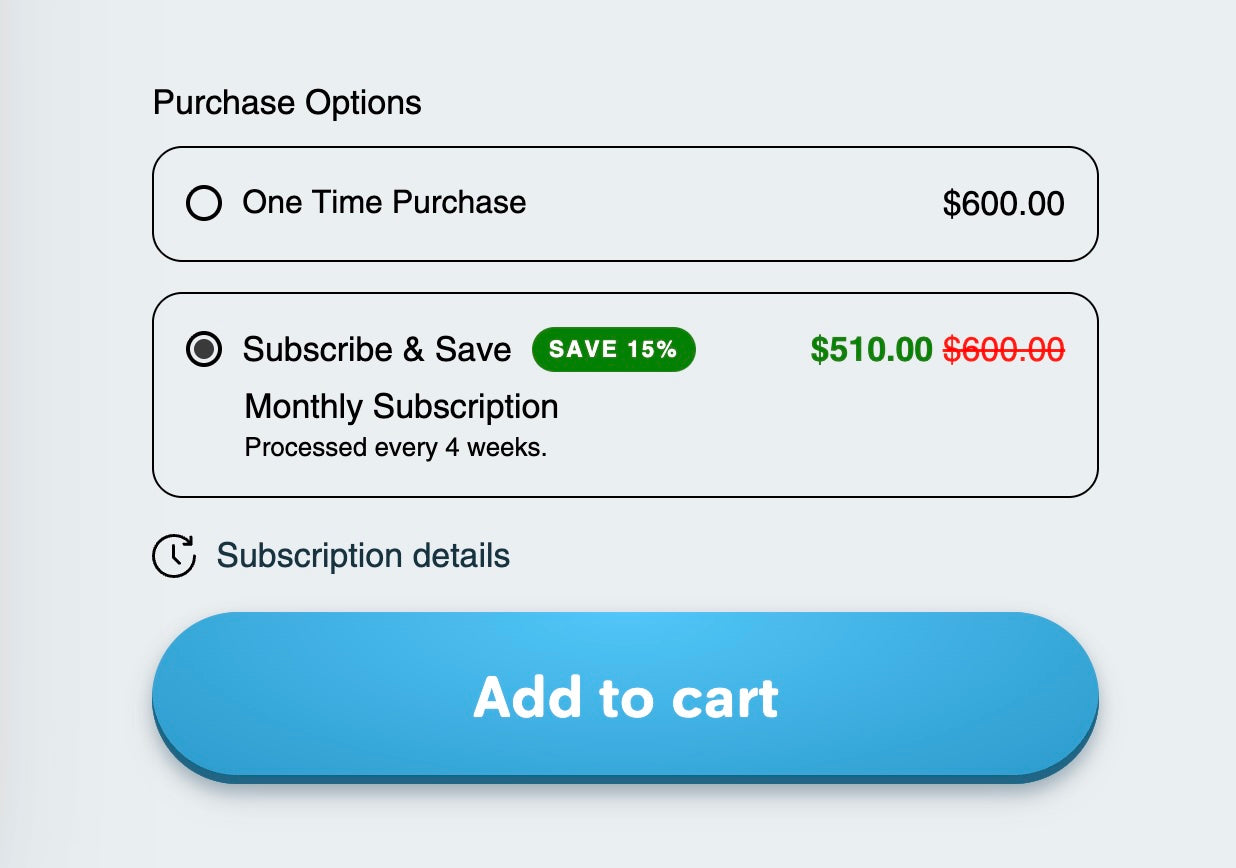The width and height of the screenshot is (1236, 868).
Task: Click the clock icon beside Subscription details
Action: pos(173,556)
